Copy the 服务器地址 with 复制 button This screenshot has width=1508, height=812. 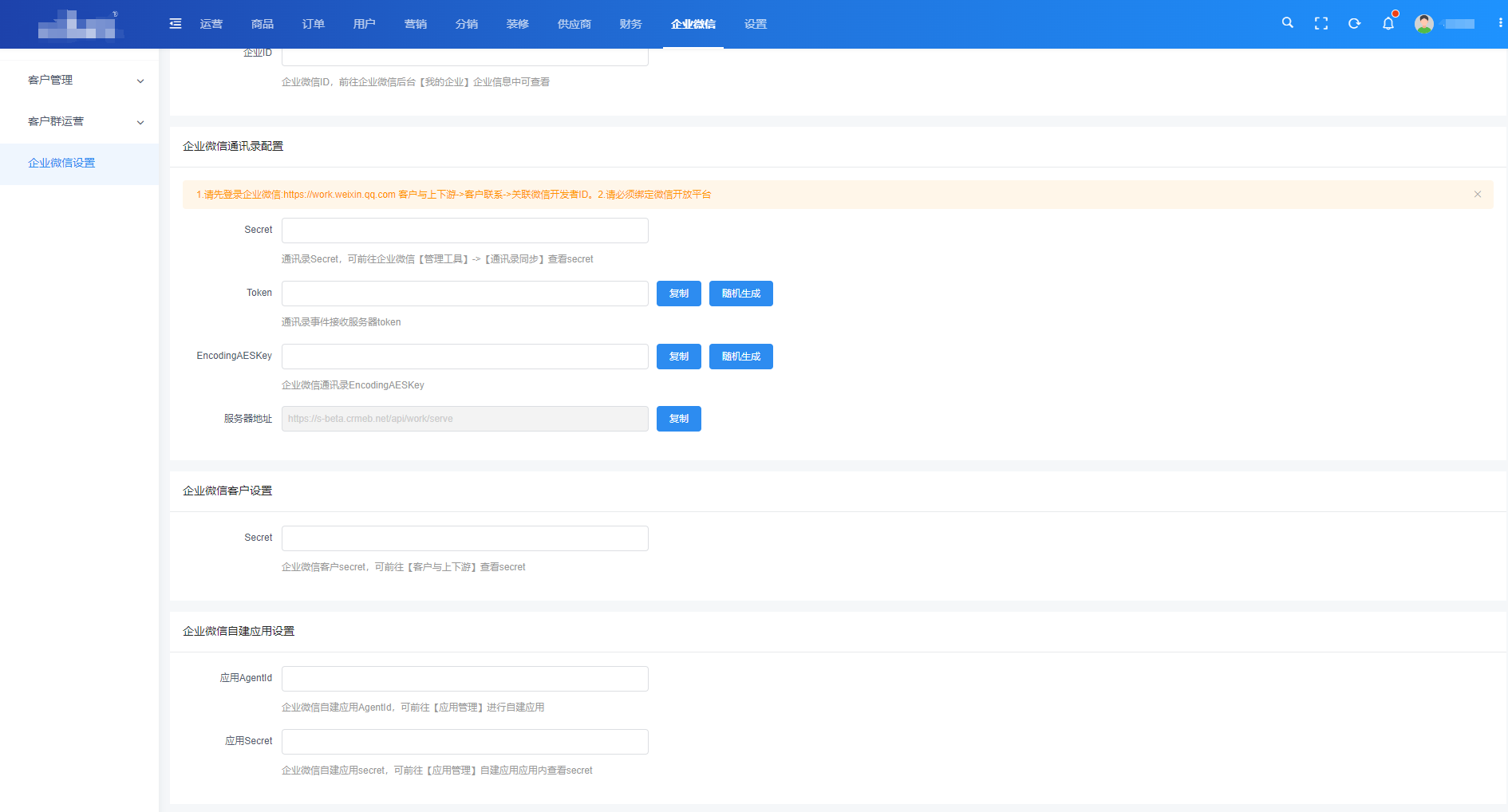click(679, 419)
